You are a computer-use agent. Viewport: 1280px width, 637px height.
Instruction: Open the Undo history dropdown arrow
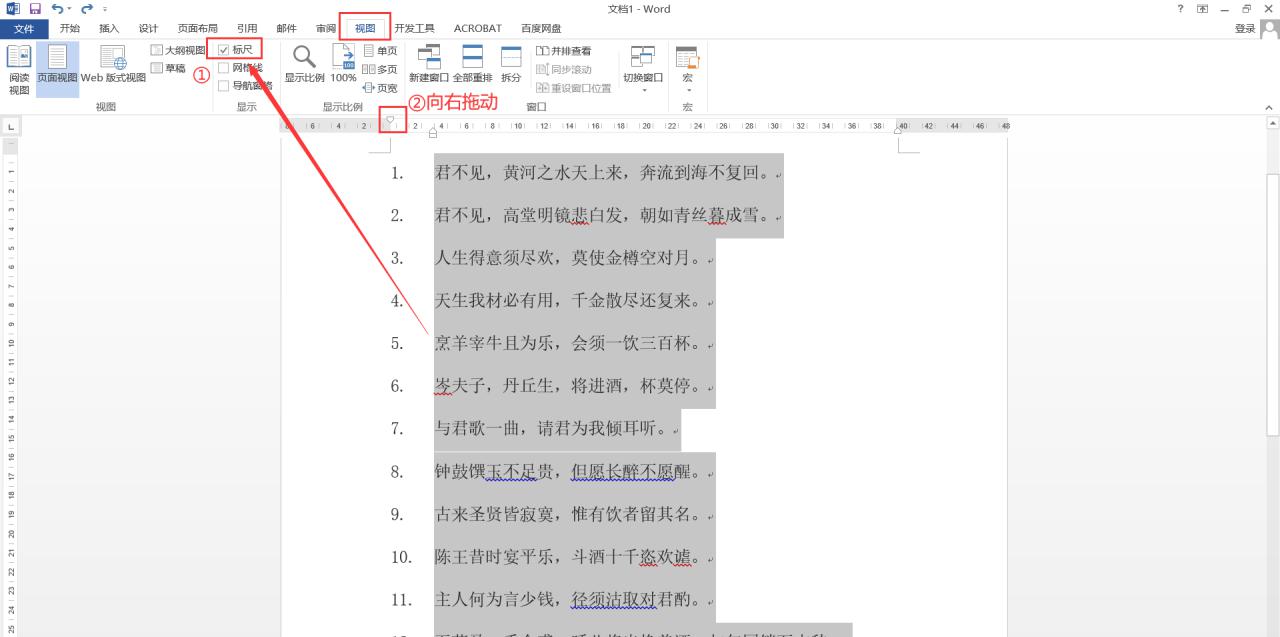pos(68,10)
